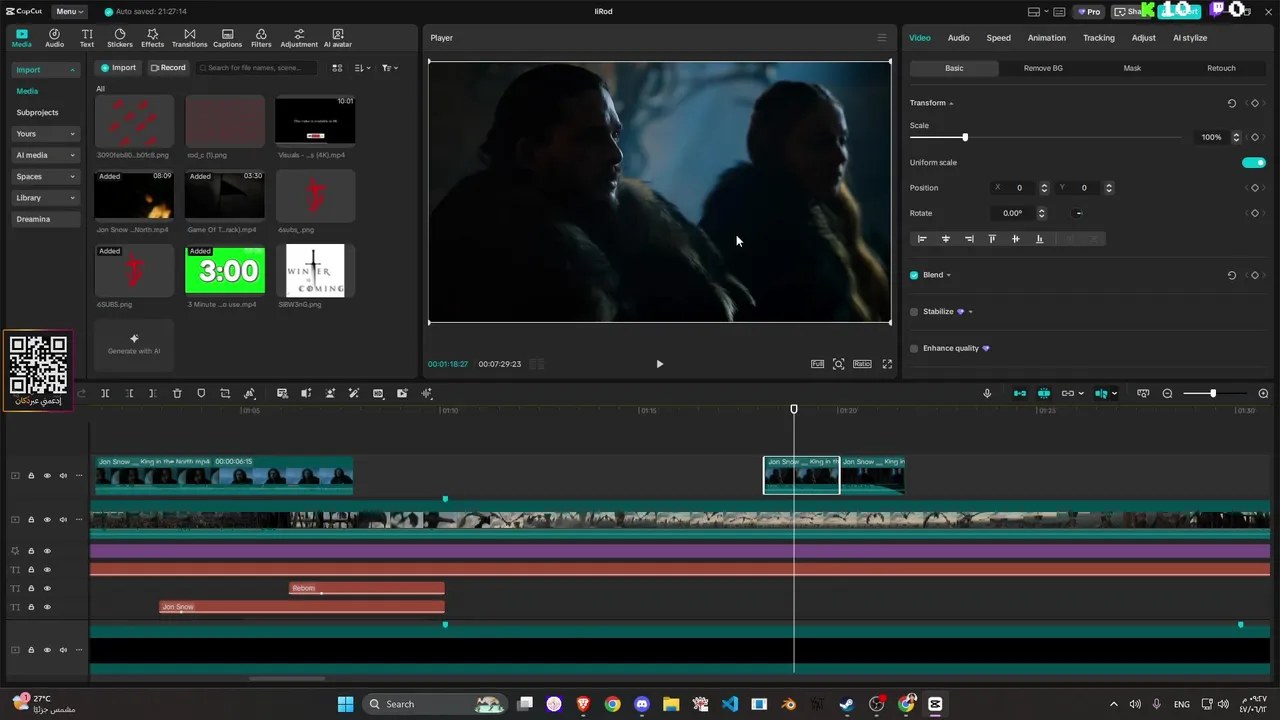Align clip to right edge
The image size is (1280, 720).
969,239
